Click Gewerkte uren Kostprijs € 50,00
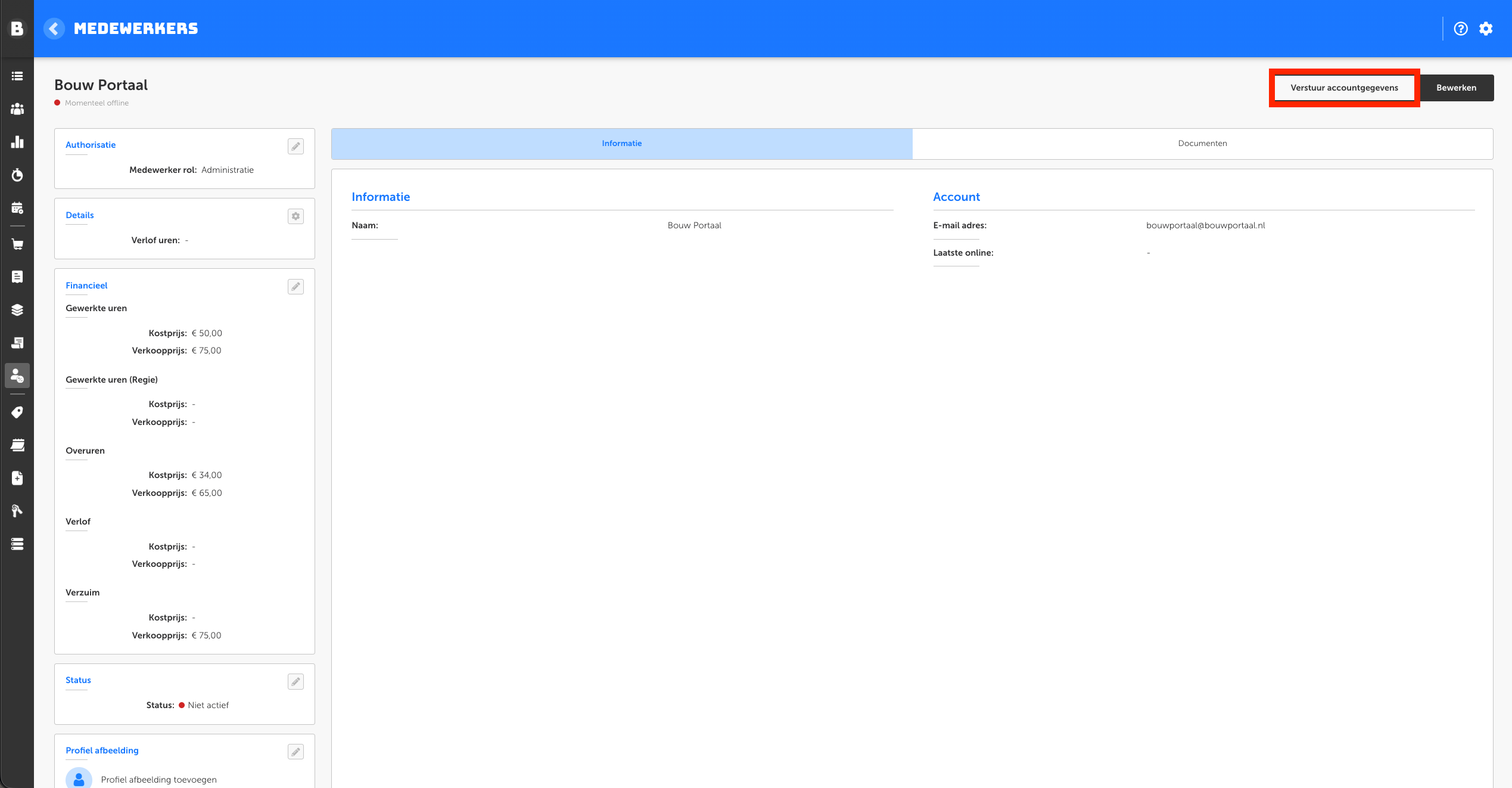 pyautogui.click(x=207, y=333)
